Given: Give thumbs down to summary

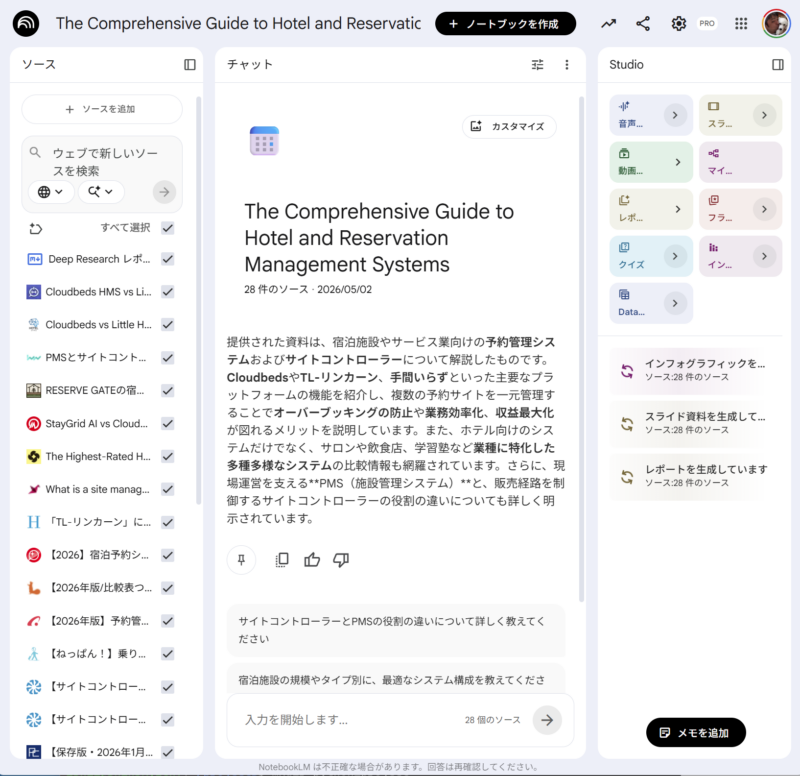Looking at the screenshot, I should click(341, 560).
